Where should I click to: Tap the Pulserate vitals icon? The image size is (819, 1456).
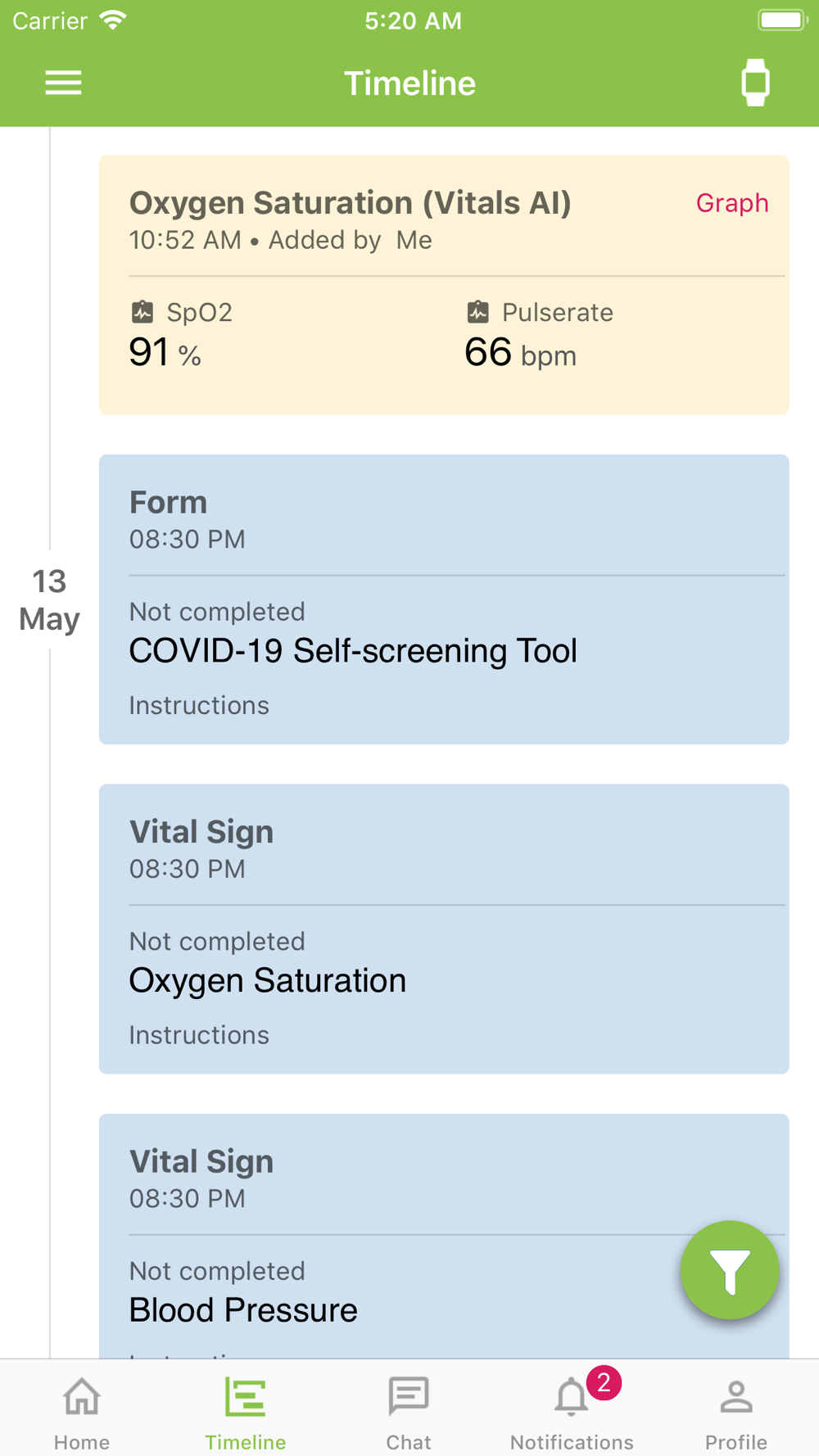point(478,312)
